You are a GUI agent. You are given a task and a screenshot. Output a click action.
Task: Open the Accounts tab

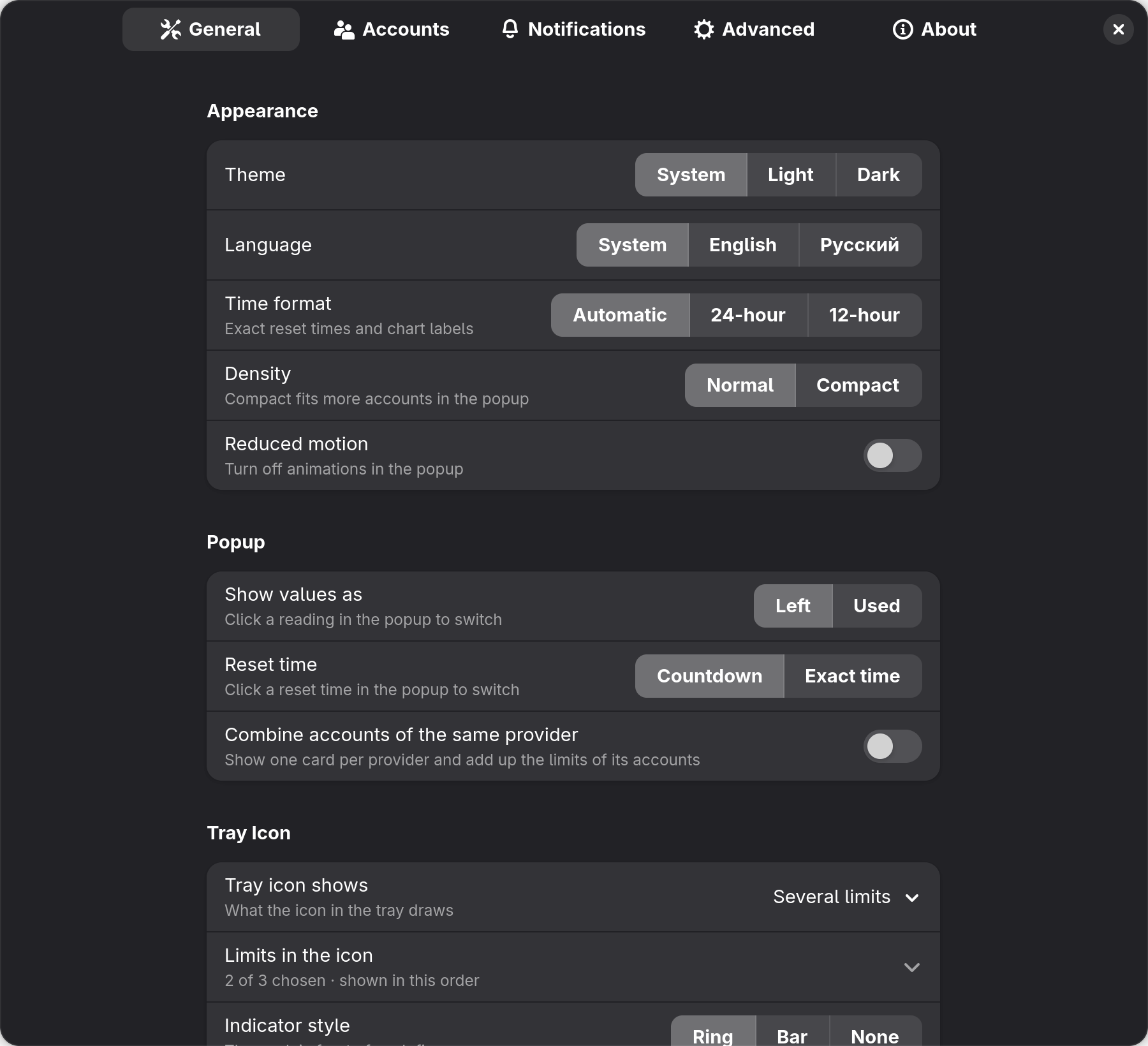coord(392,29)
